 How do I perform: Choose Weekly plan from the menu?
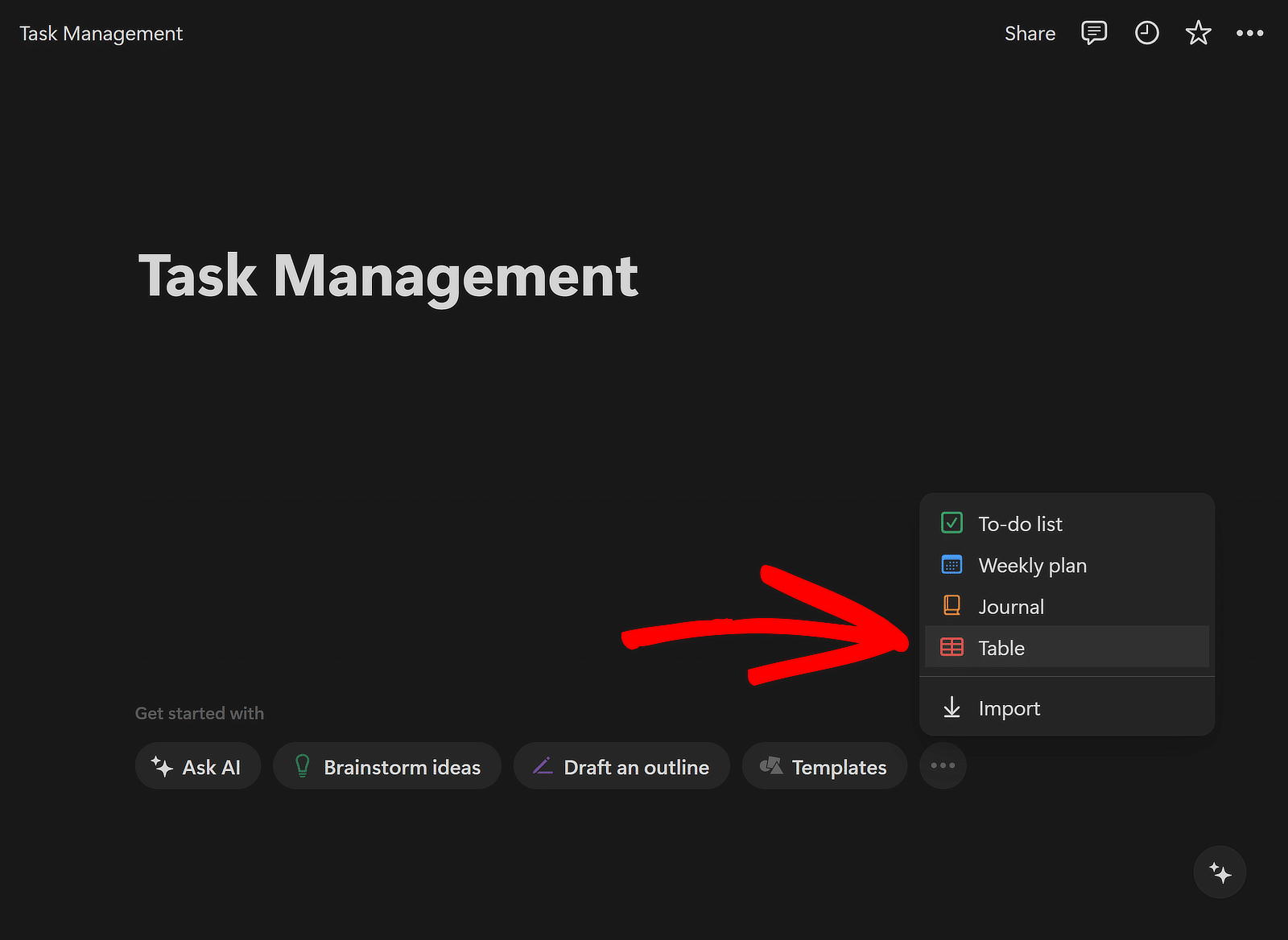tap(1033, 565)
